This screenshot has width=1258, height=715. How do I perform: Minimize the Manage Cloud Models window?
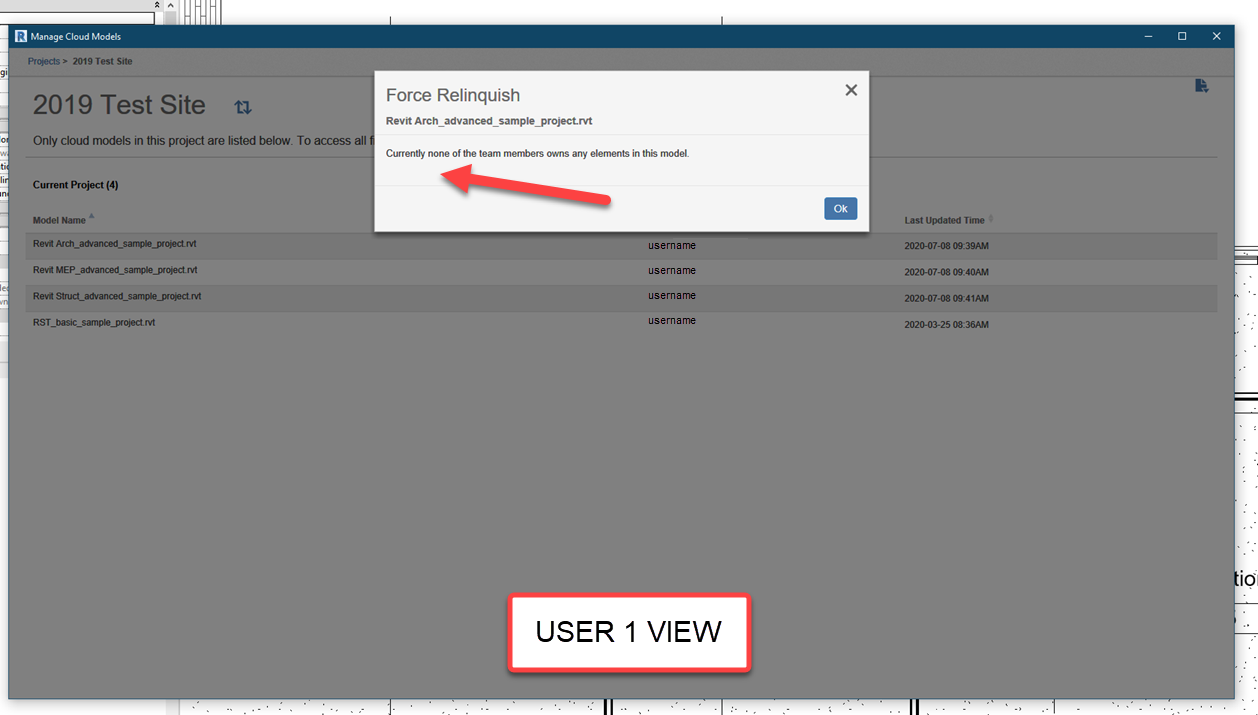[1148, 37]
